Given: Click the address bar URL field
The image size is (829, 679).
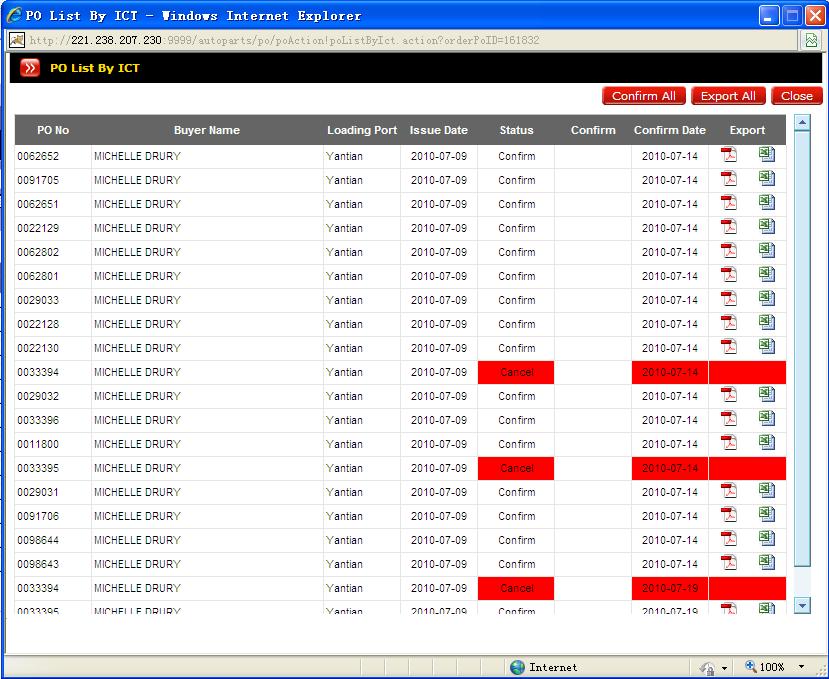Looking at the screenshot, I should click(x=400, y=40).
